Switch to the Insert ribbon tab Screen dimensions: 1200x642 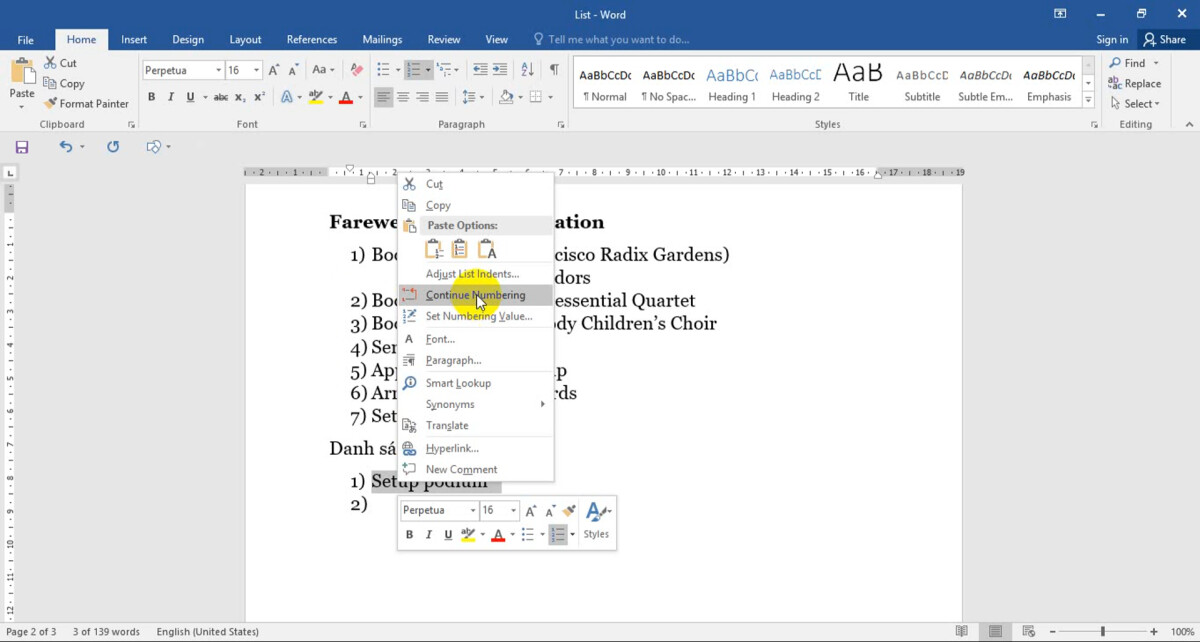[134, 40]
